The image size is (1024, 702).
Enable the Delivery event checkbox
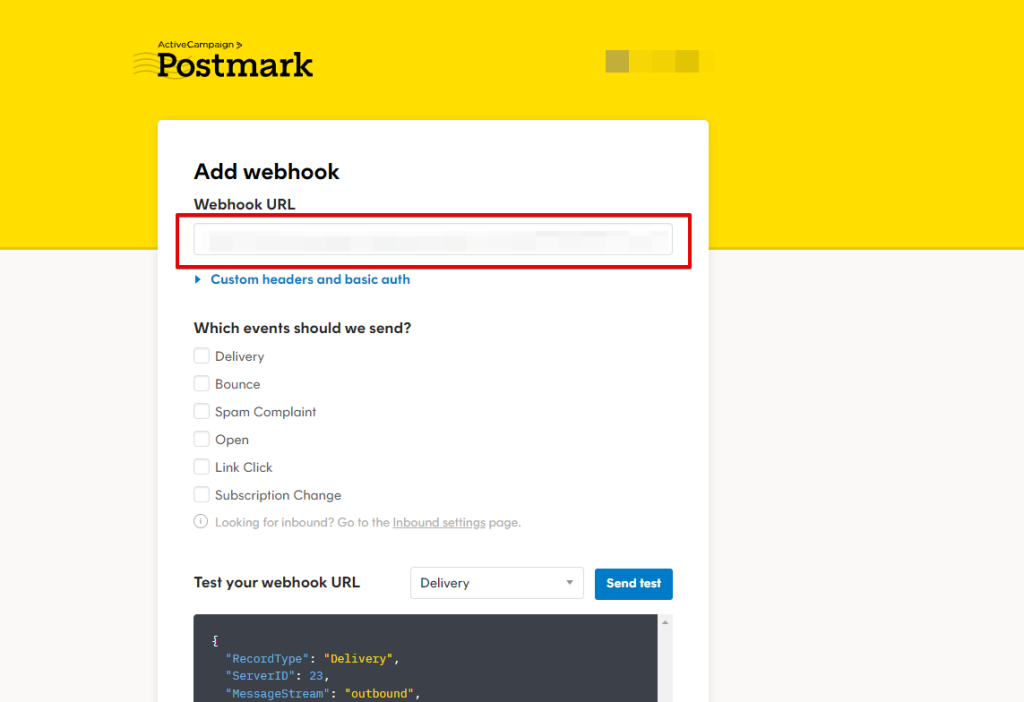tap(202, 356)
